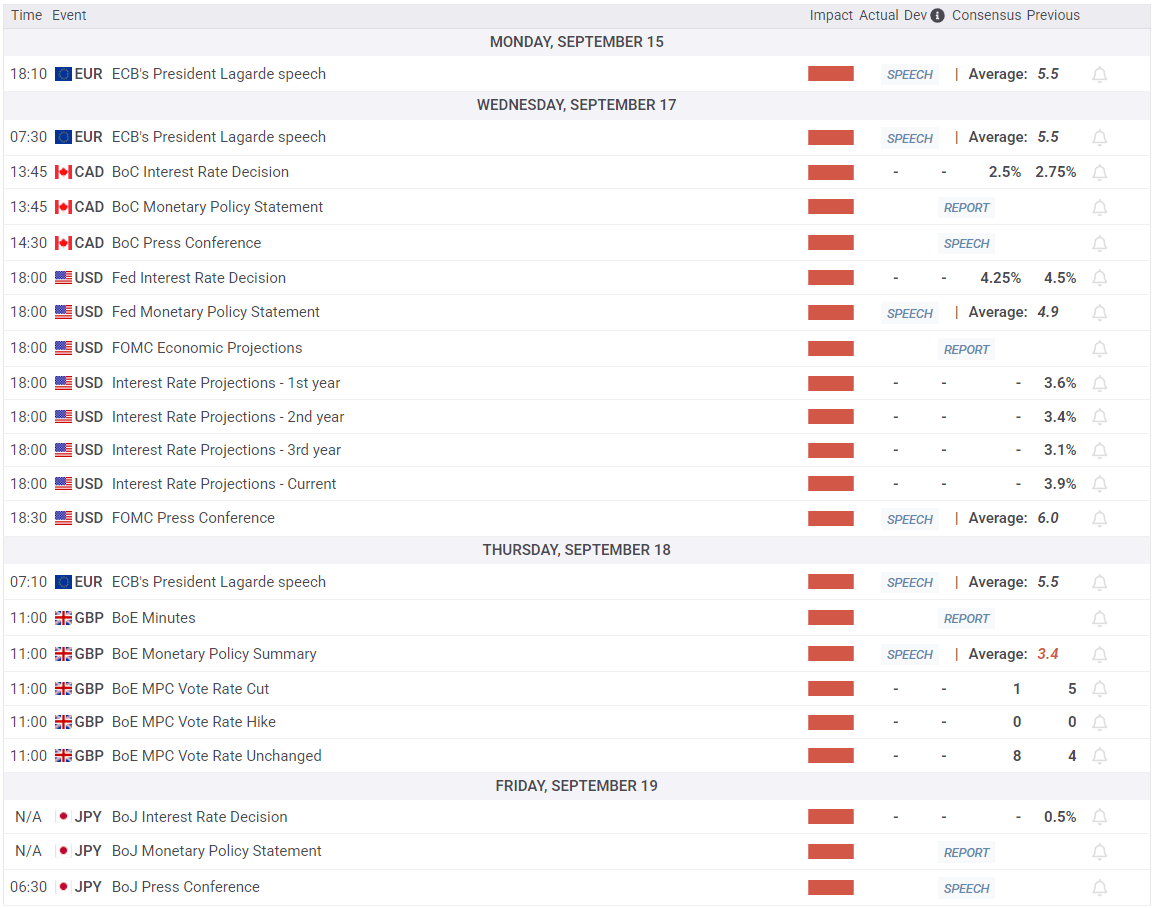This screenshot has height=908, width=1153.
Task: Click bell icon for Monday Lagarde speech
Action: coord(1099,74)
